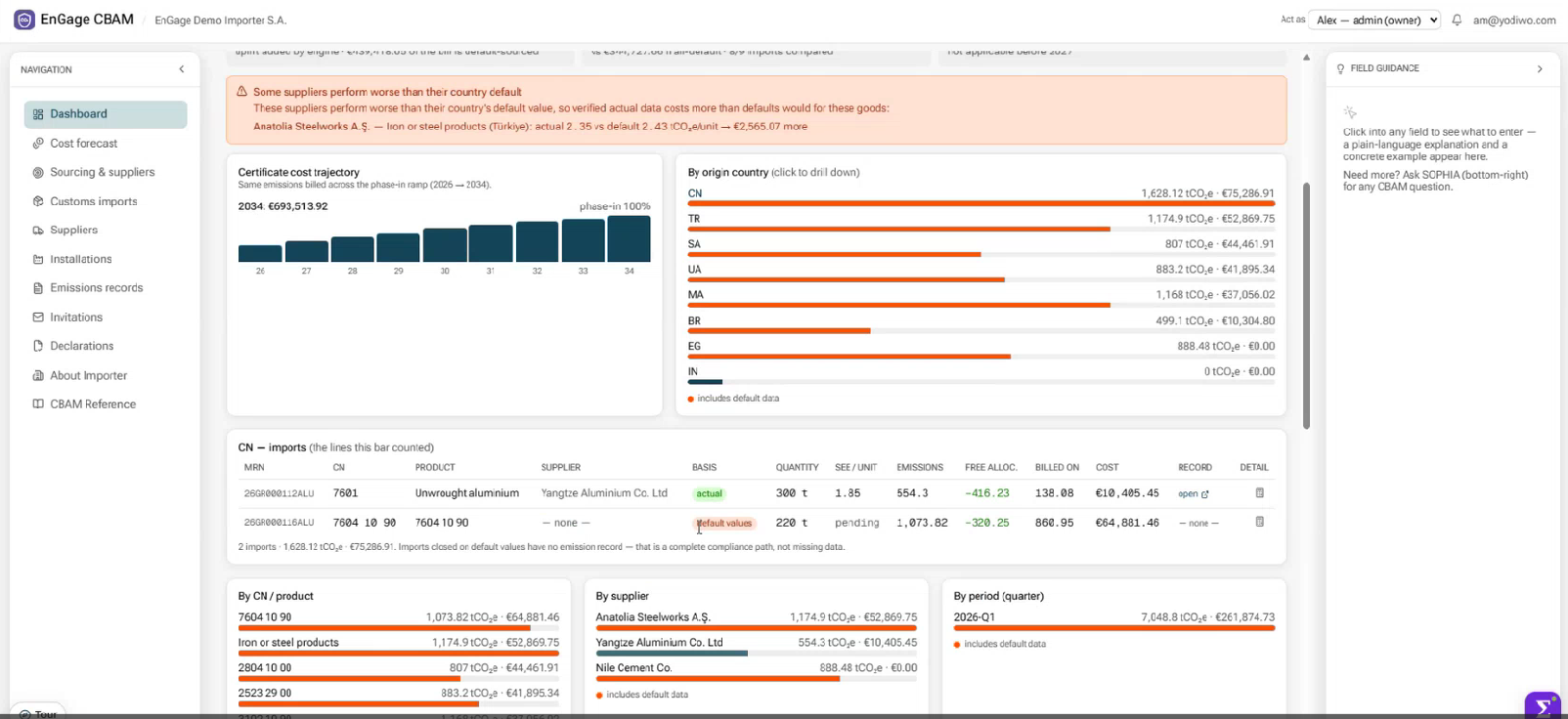Open detail icon for 7604 10 90 row
The width and height of the screenshot is (1568, 719).
coord(1259,522)
